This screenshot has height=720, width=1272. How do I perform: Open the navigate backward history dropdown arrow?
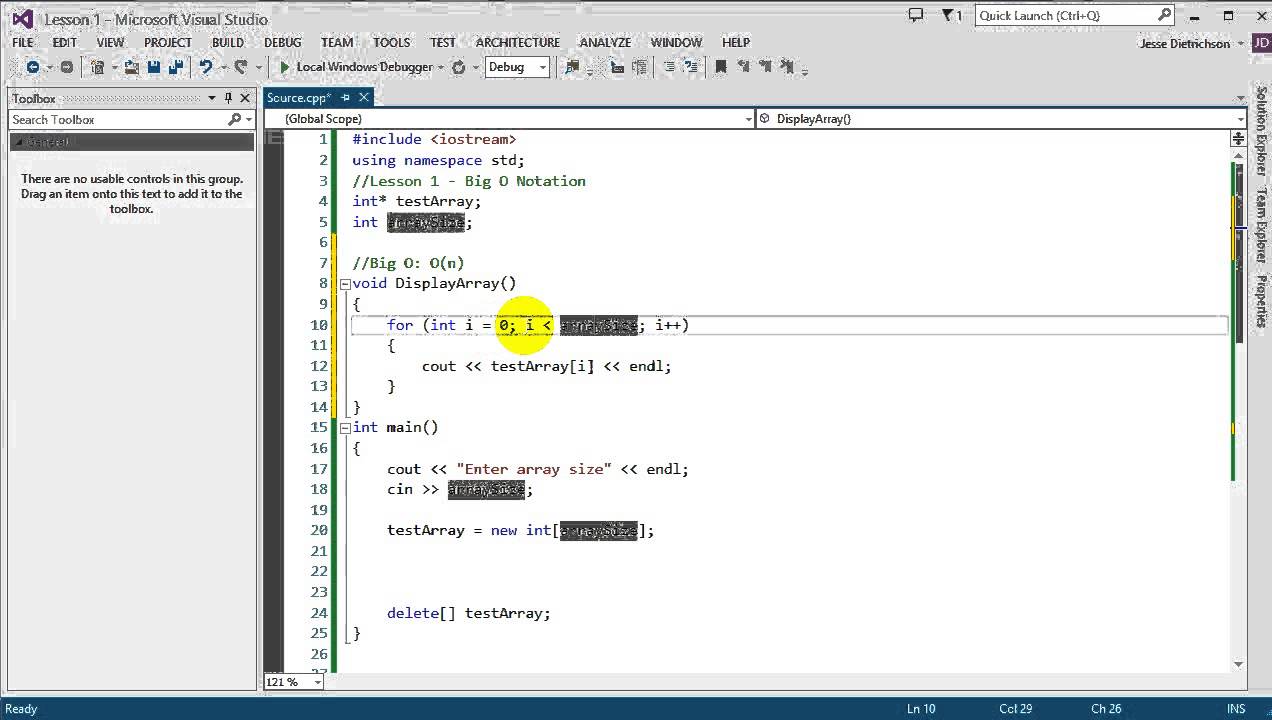[x=49, y=67]
